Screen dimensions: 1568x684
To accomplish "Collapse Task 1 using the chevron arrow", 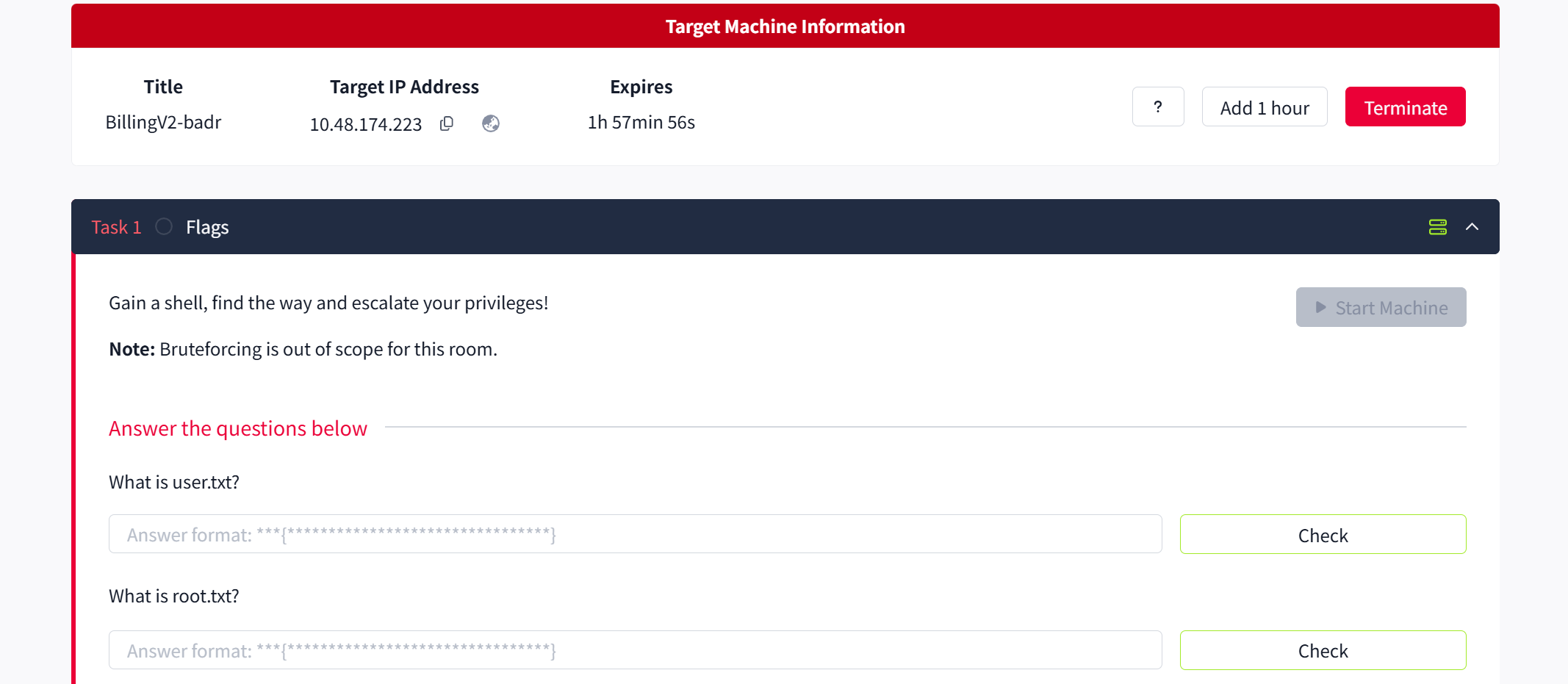I will click(x=1472, y=227).
